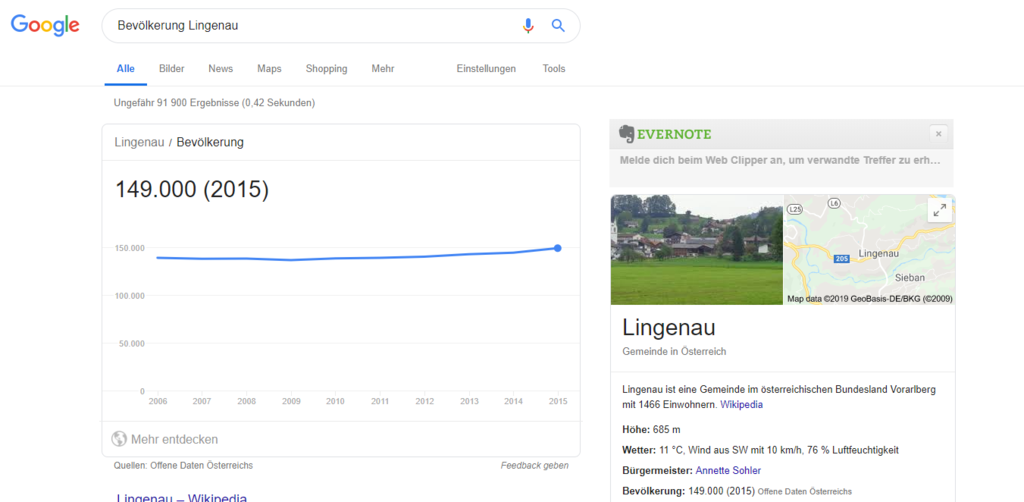The height and width of the screenshot is (502, 1024).
Task: Switch to the Bilder tab
Action: pyautogui.click(x=171, y=69)
